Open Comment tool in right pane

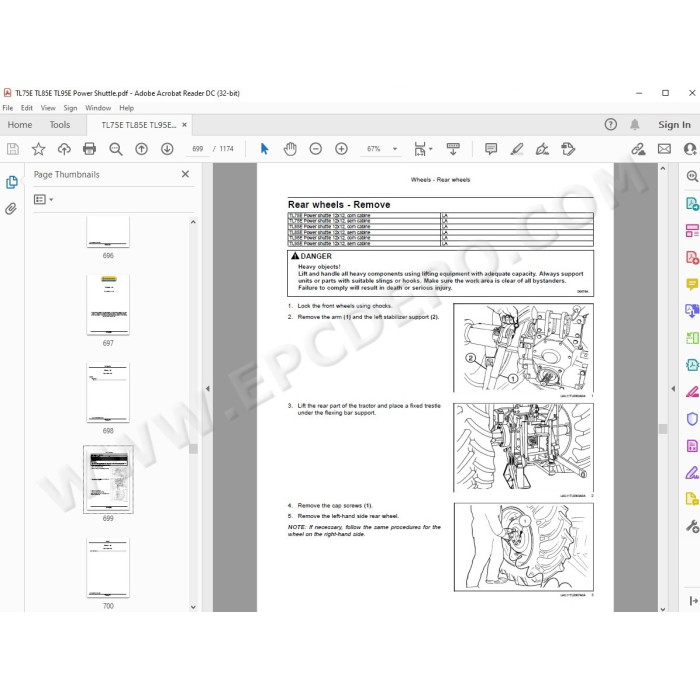[692, 284]
